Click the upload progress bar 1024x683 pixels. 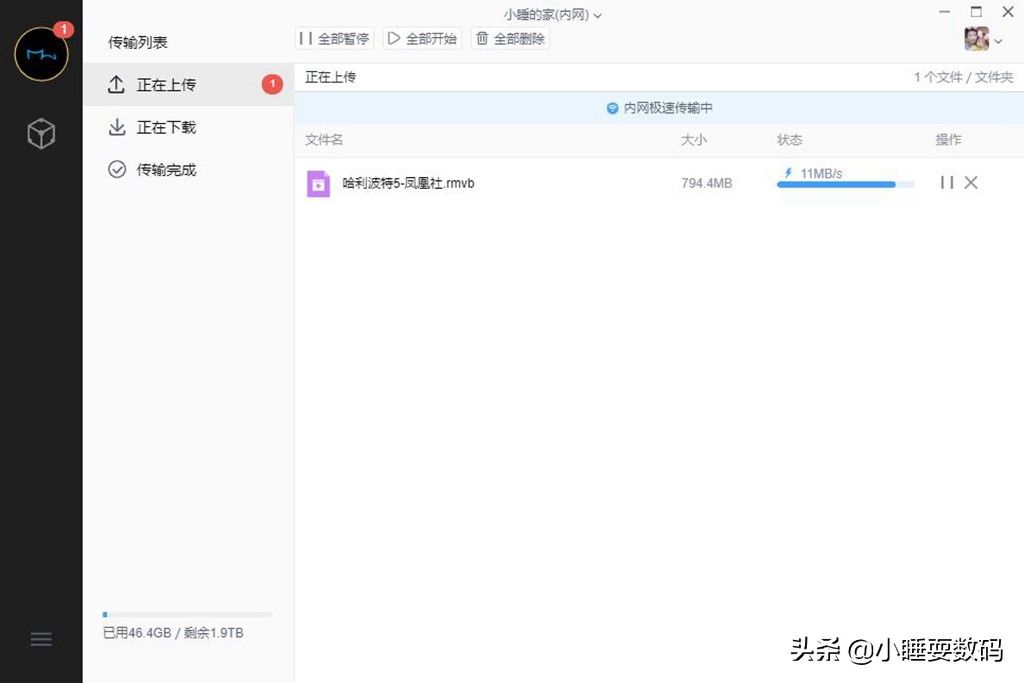(845, 185)
